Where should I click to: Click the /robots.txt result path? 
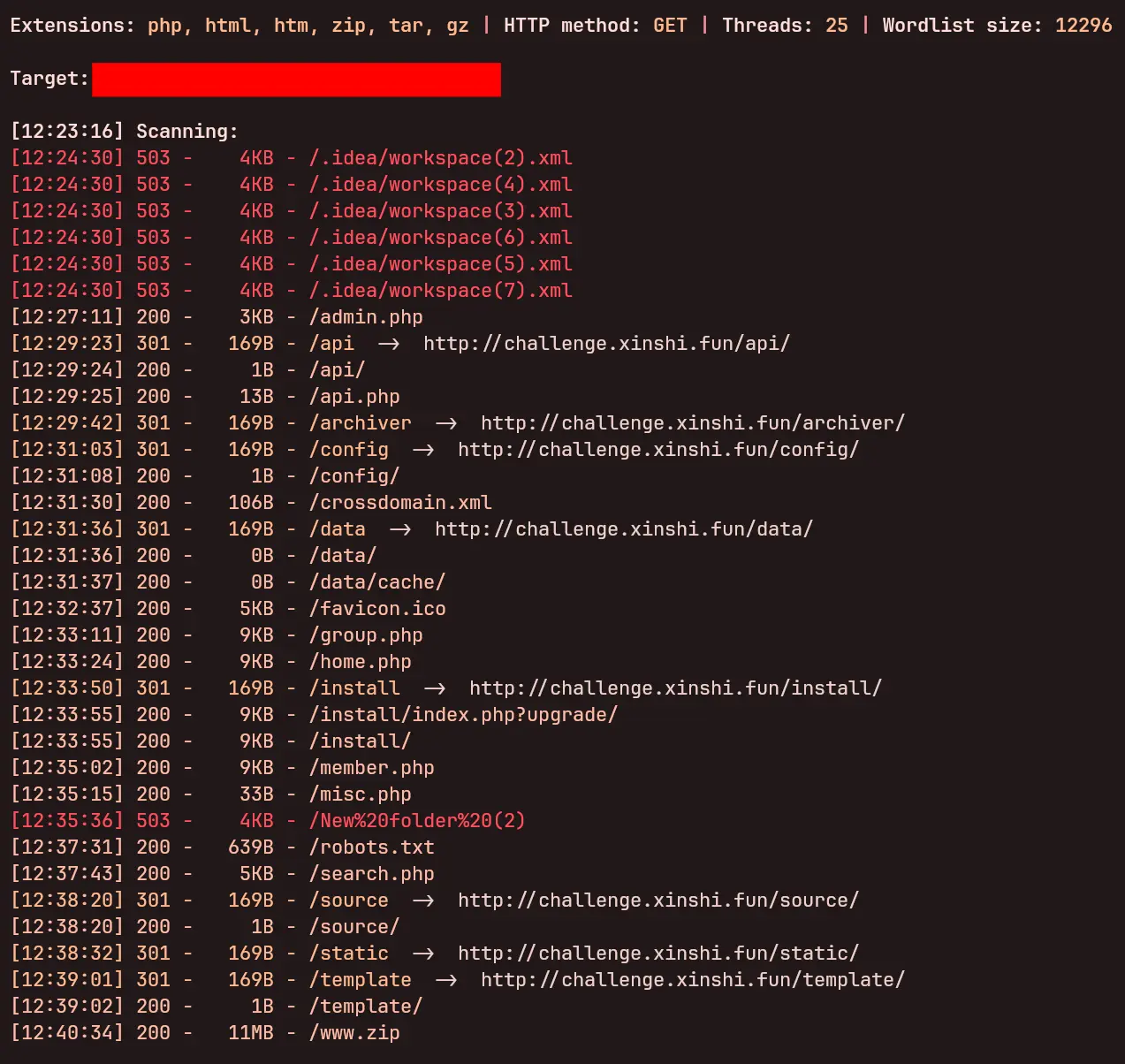pyautogui.click(x=371, y=847)
